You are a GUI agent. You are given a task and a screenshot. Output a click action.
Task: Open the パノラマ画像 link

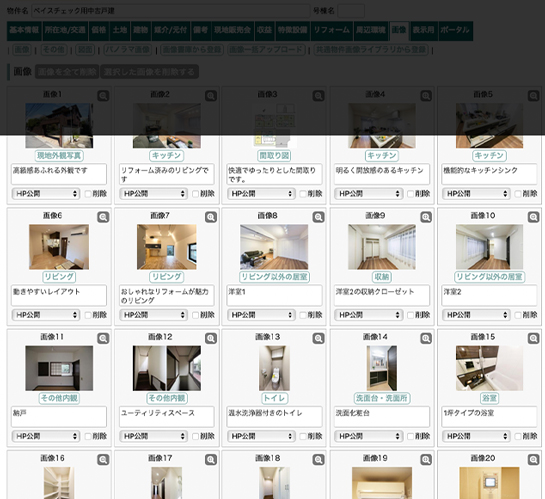(x=127, y=50)
